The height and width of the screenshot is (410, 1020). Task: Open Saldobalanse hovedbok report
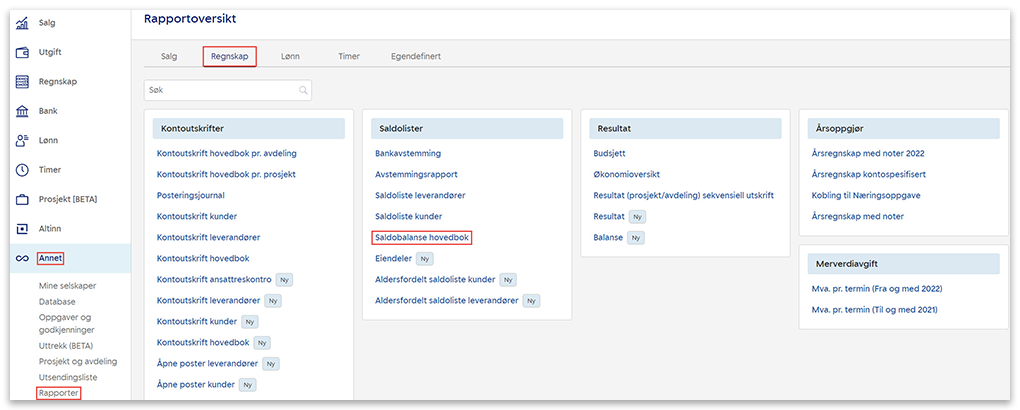(421, 237)
